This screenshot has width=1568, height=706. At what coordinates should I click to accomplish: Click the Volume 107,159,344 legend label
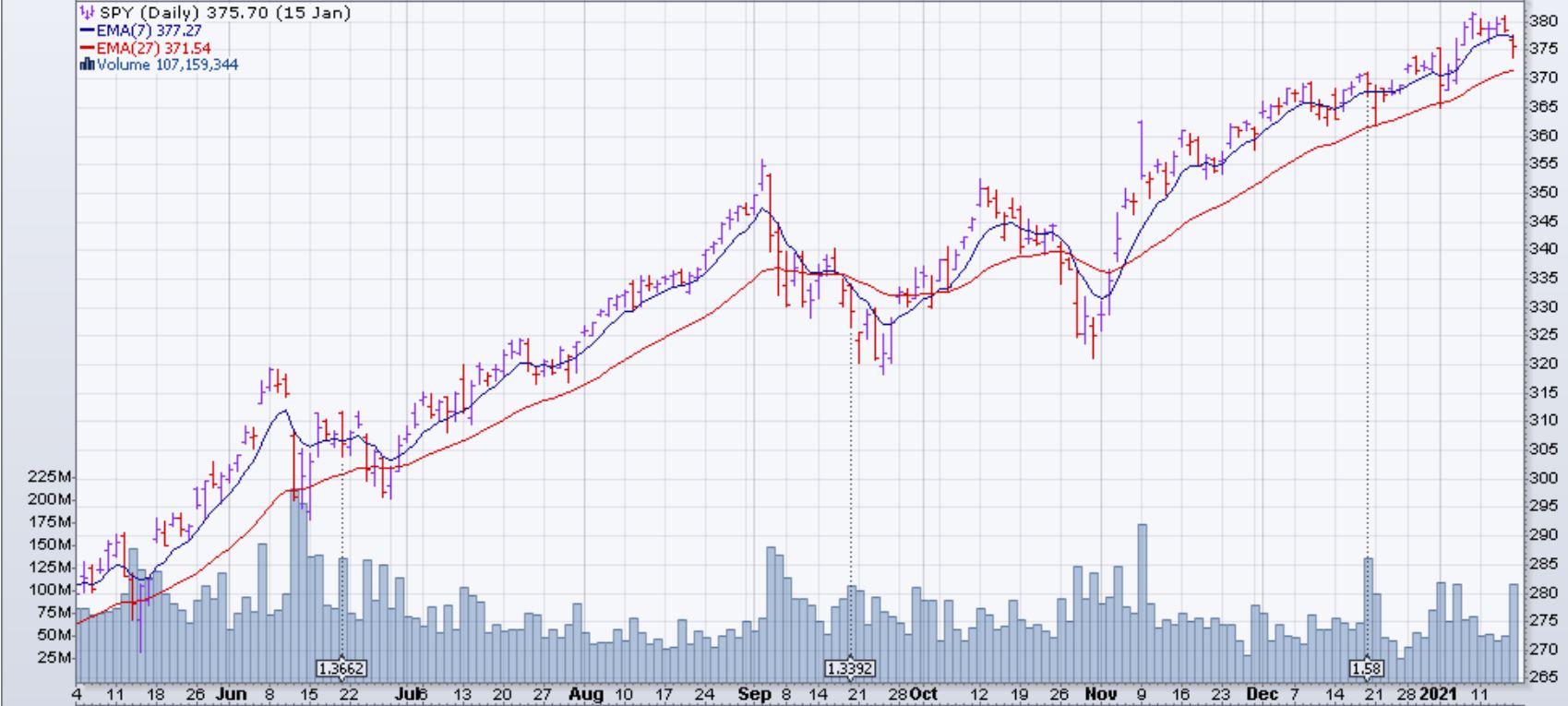(x=167, y=65)
